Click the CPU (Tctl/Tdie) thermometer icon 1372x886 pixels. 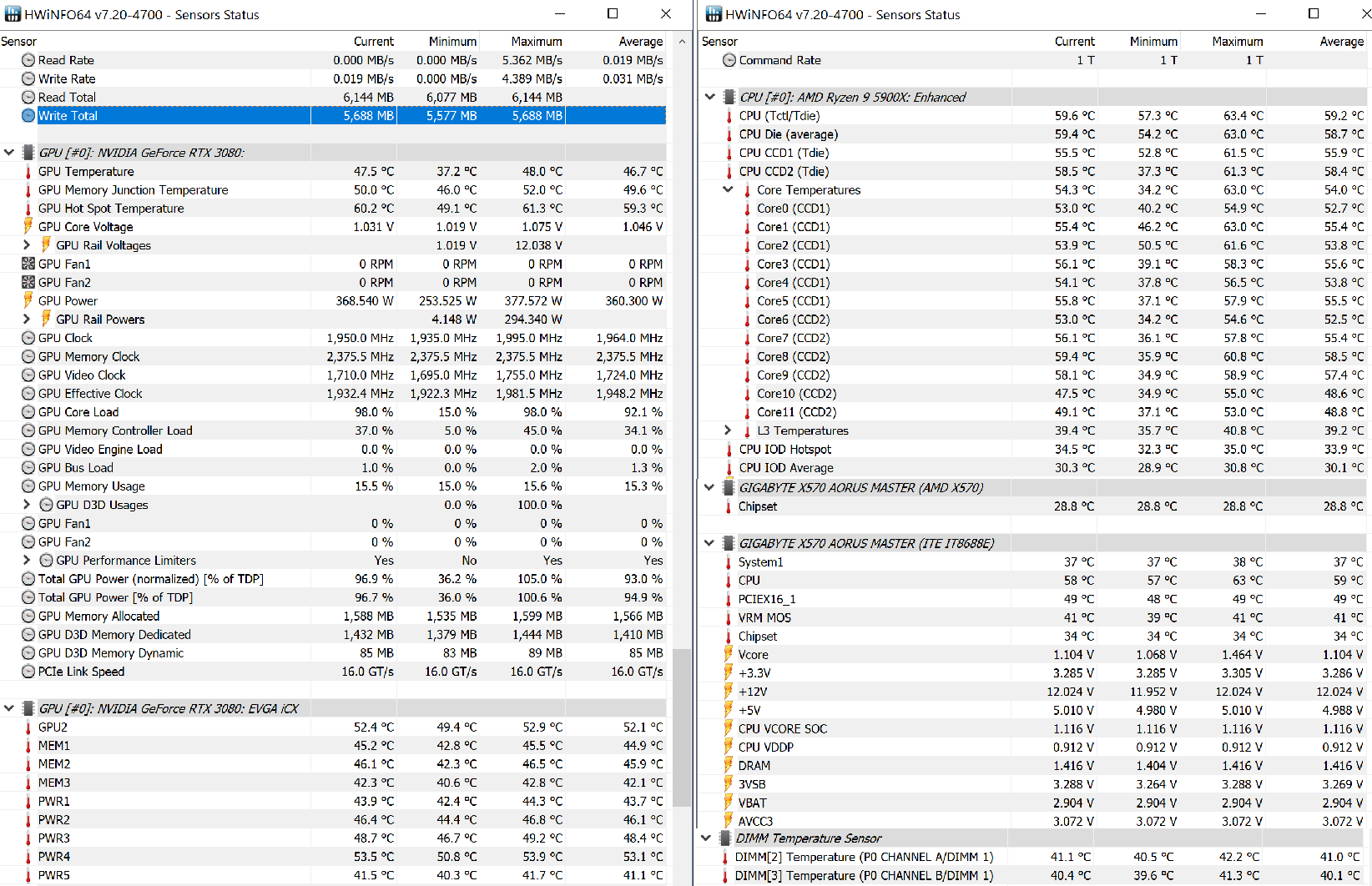[729, 116]
